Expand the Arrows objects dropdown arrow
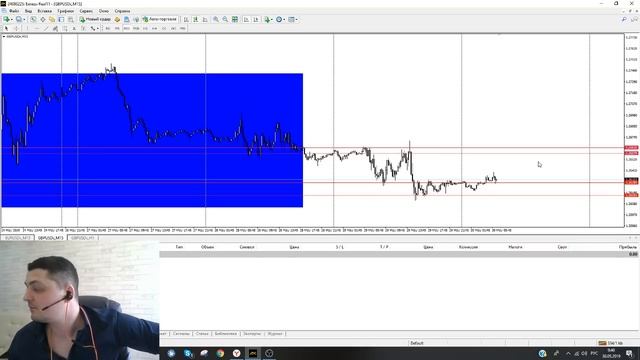This screenshot has width=640, height=360. 98,28
